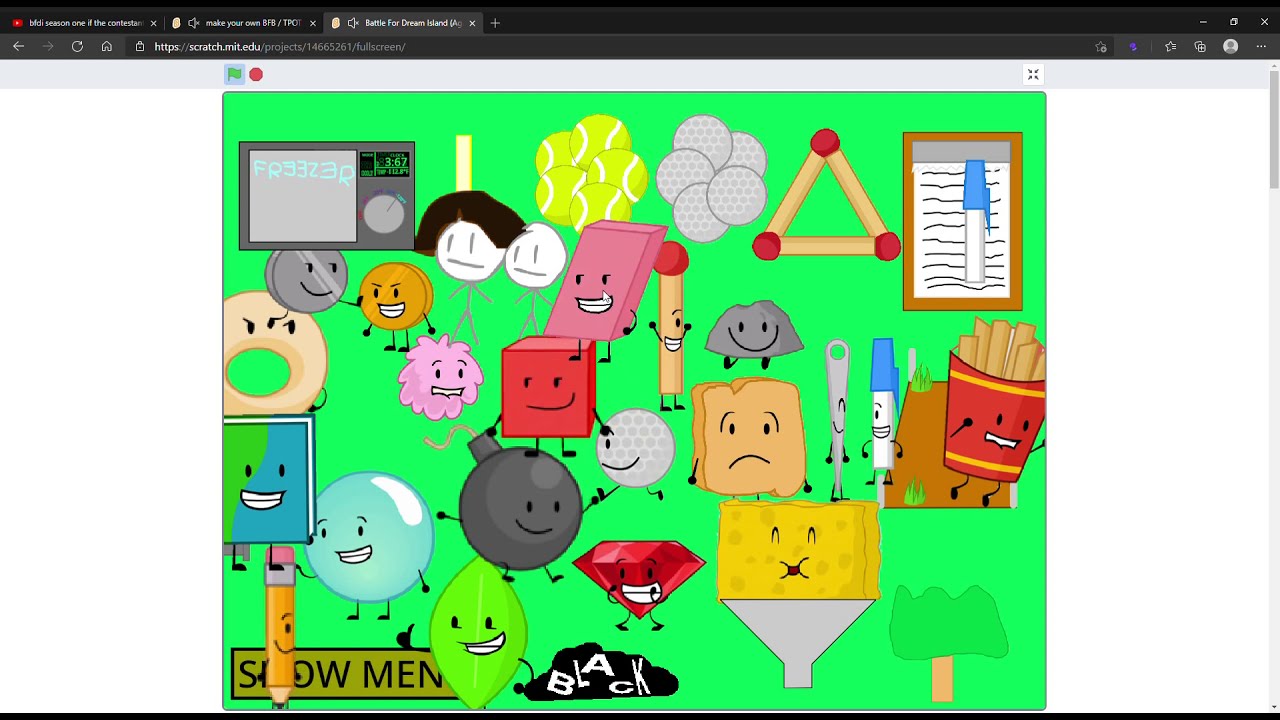
Task: Click the red Blocky cube character
Action: click(x=548, y=388)
